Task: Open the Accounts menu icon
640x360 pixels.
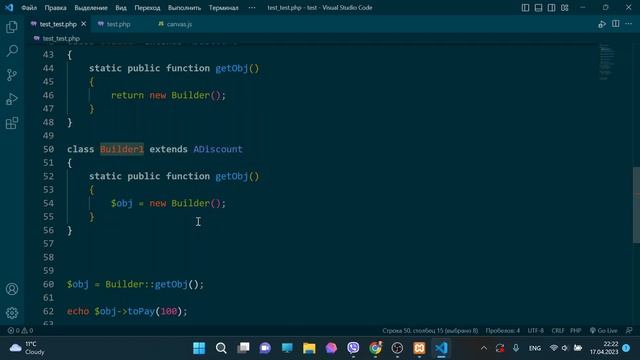Action: pyautogui.click(x=12, y=289)
